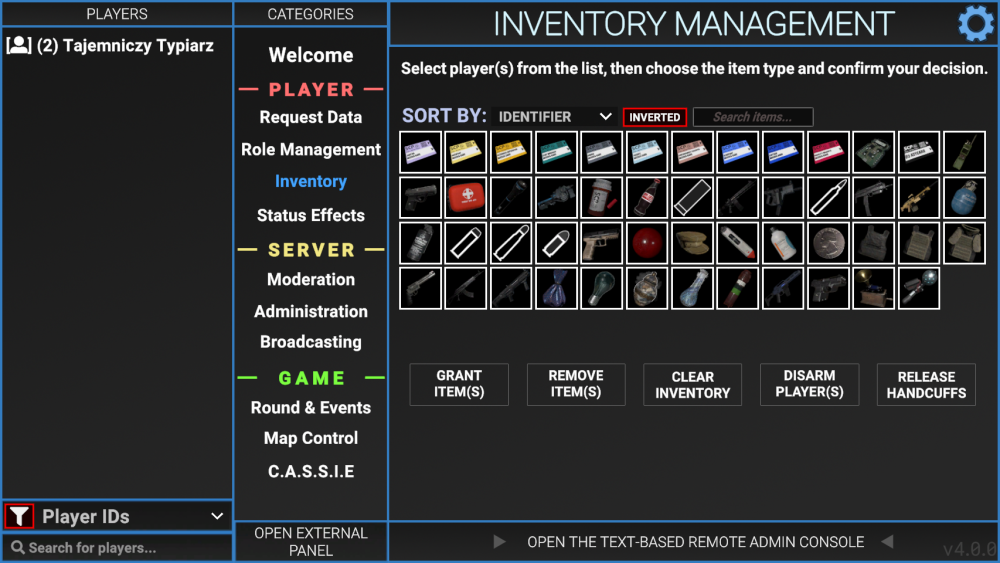This screenshot has height=563, width=1000.
Task: Choose the coin item icon
Action: pyautogui.click(x=828, y=243)
